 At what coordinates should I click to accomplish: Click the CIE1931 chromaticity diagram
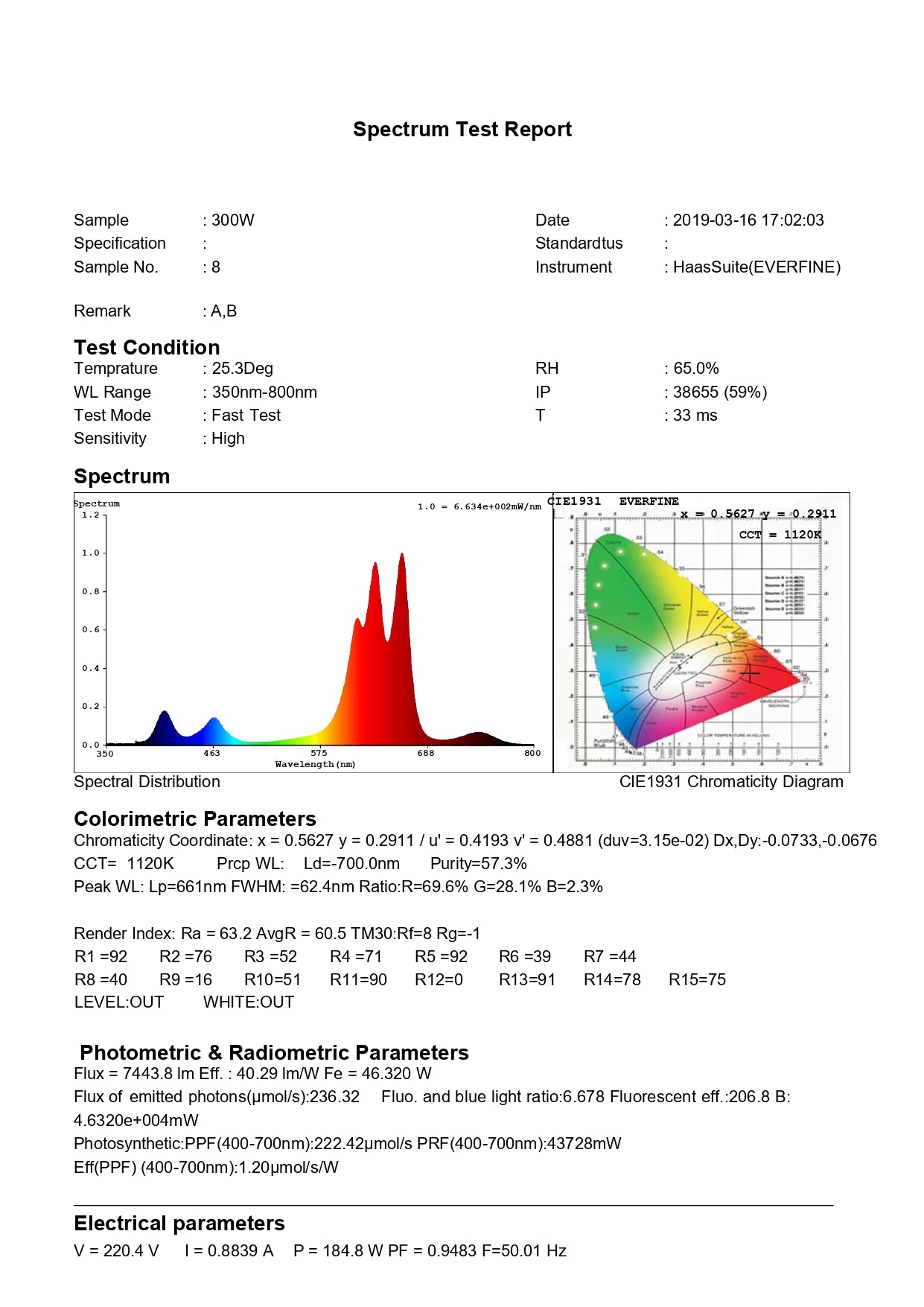point(700,633)
